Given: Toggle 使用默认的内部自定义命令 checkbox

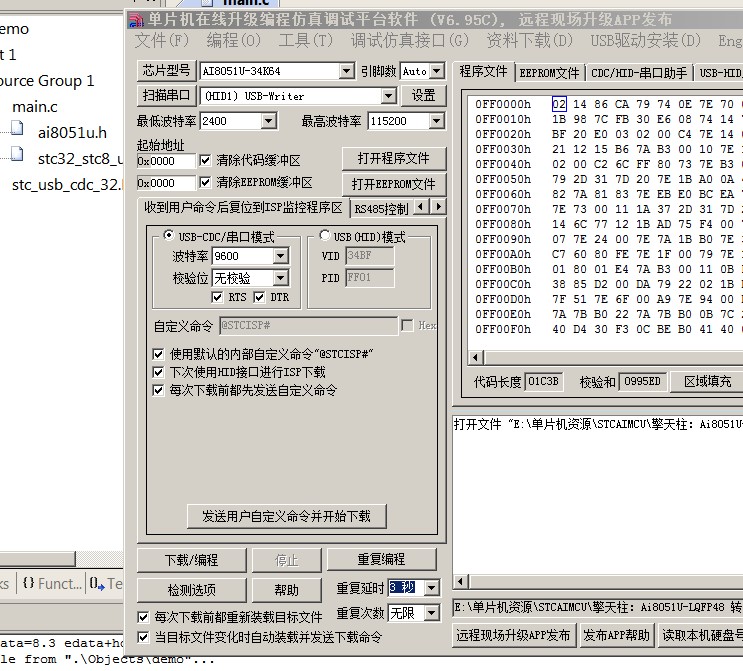Looking at the screenshot, I should point(158,354).
